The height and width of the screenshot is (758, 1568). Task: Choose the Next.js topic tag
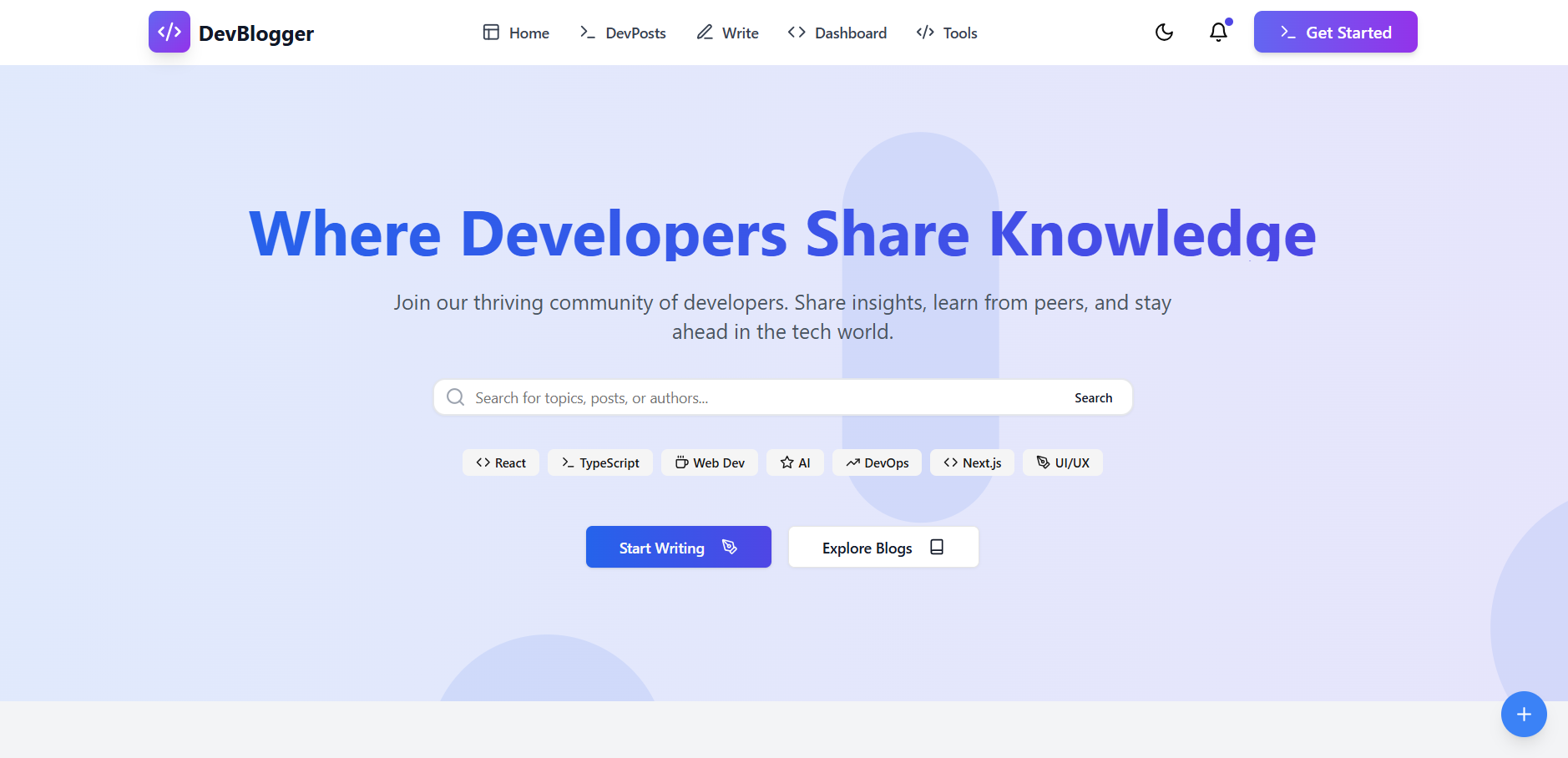tap(972, 462)
